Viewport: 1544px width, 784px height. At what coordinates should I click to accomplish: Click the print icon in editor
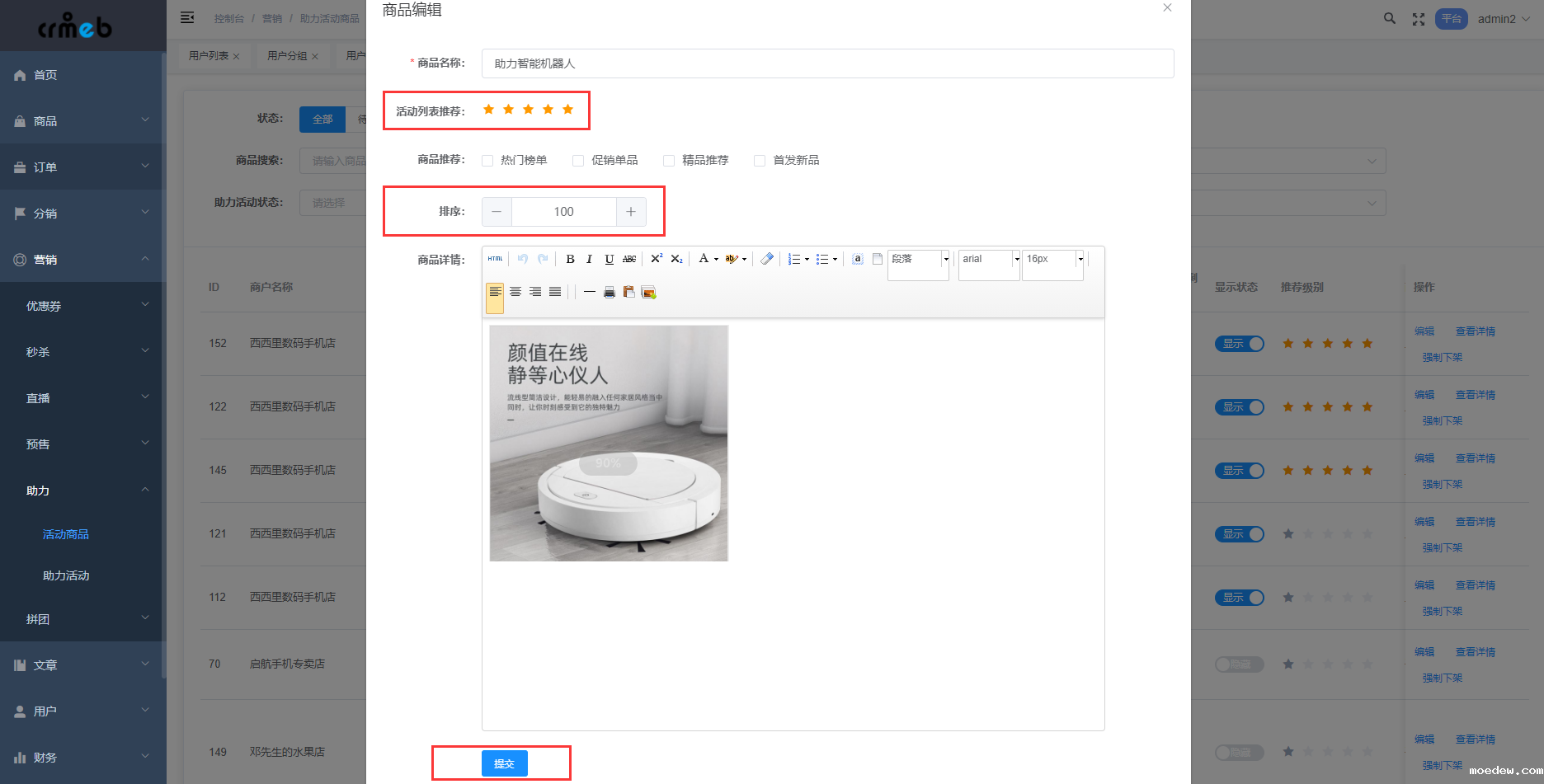tap(610, 292)
